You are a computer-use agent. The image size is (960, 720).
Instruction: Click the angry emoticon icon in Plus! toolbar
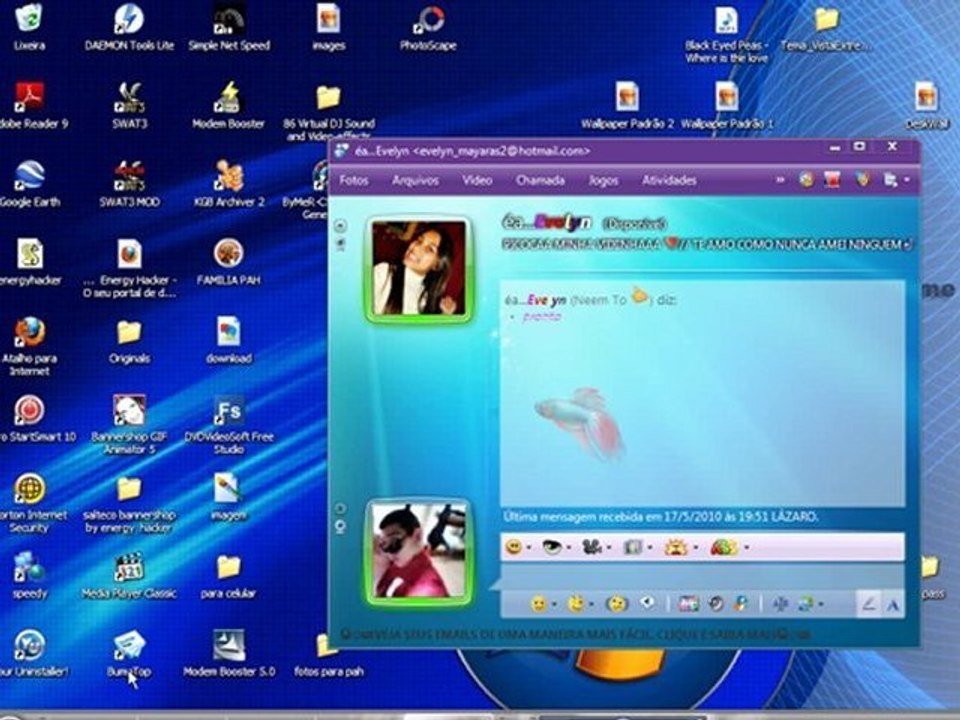pyautogui.click(x=677, y=547)
